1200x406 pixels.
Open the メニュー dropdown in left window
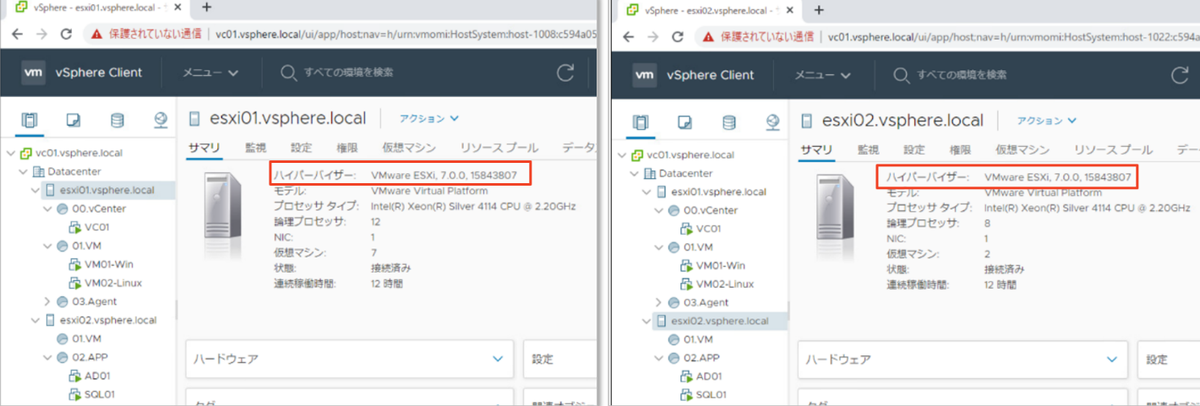tap(210, 73)
